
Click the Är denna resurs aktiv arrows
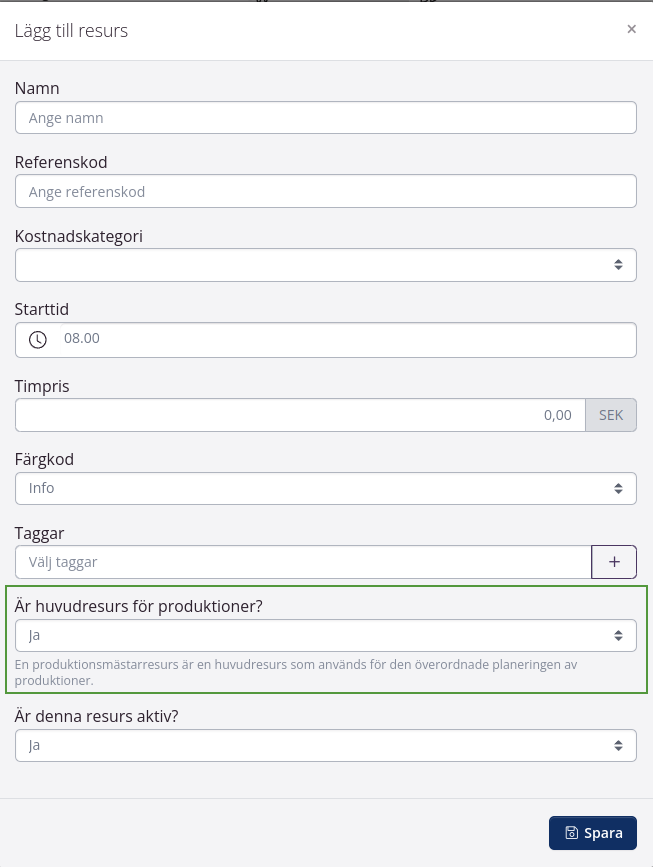(618, 745)
